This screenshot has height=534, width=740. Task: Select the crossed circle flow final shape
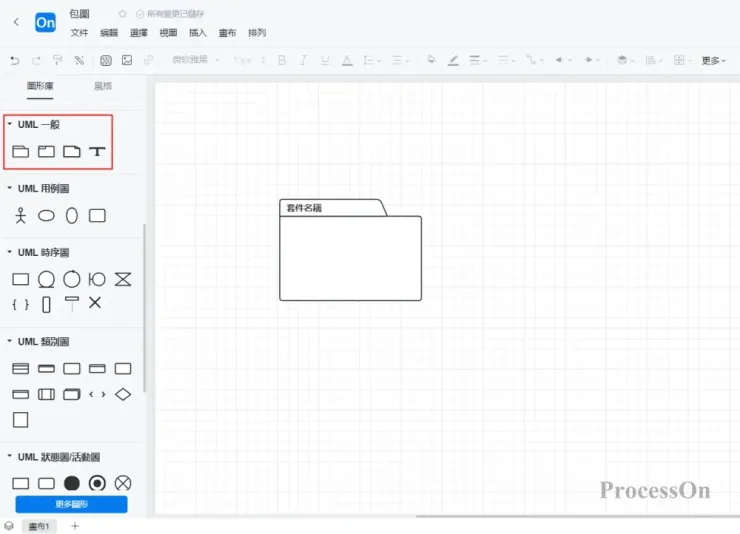point(123,483)
